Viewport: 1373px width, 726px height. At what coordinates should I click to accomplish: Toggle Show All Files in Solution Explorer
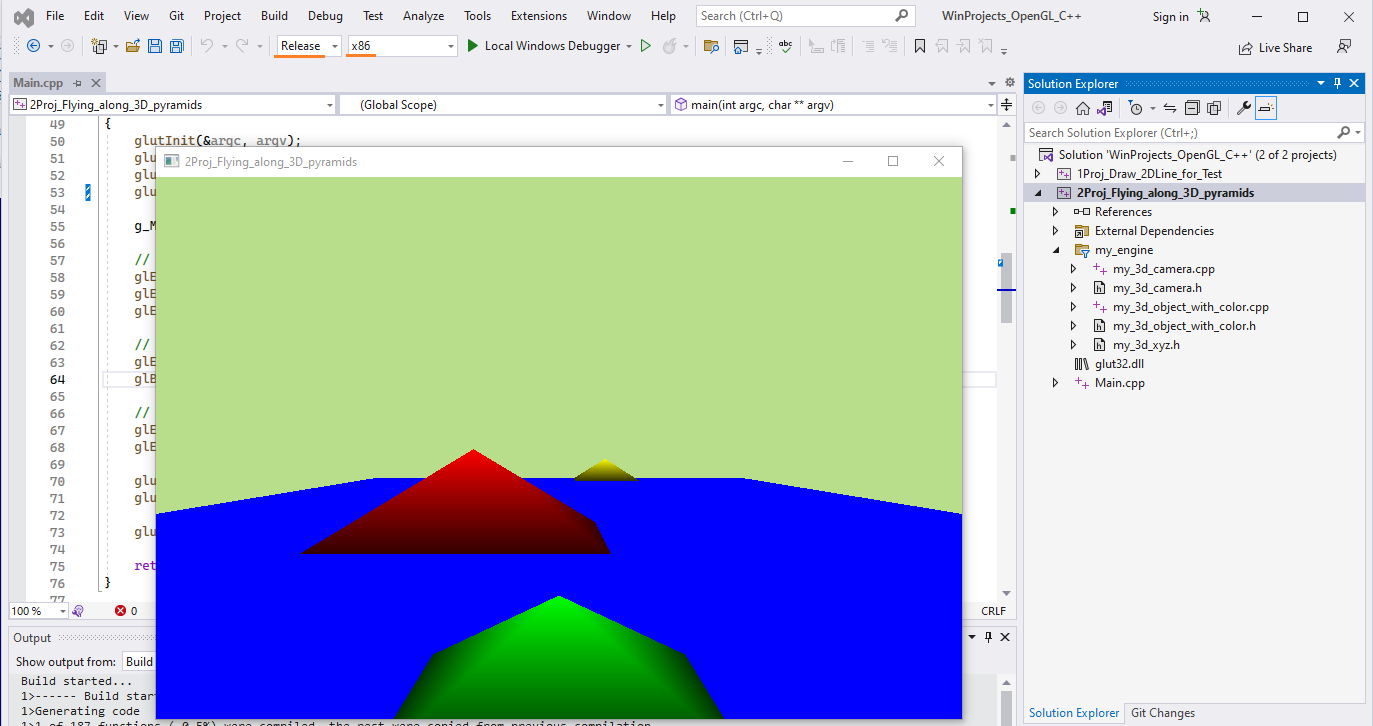1214,108
